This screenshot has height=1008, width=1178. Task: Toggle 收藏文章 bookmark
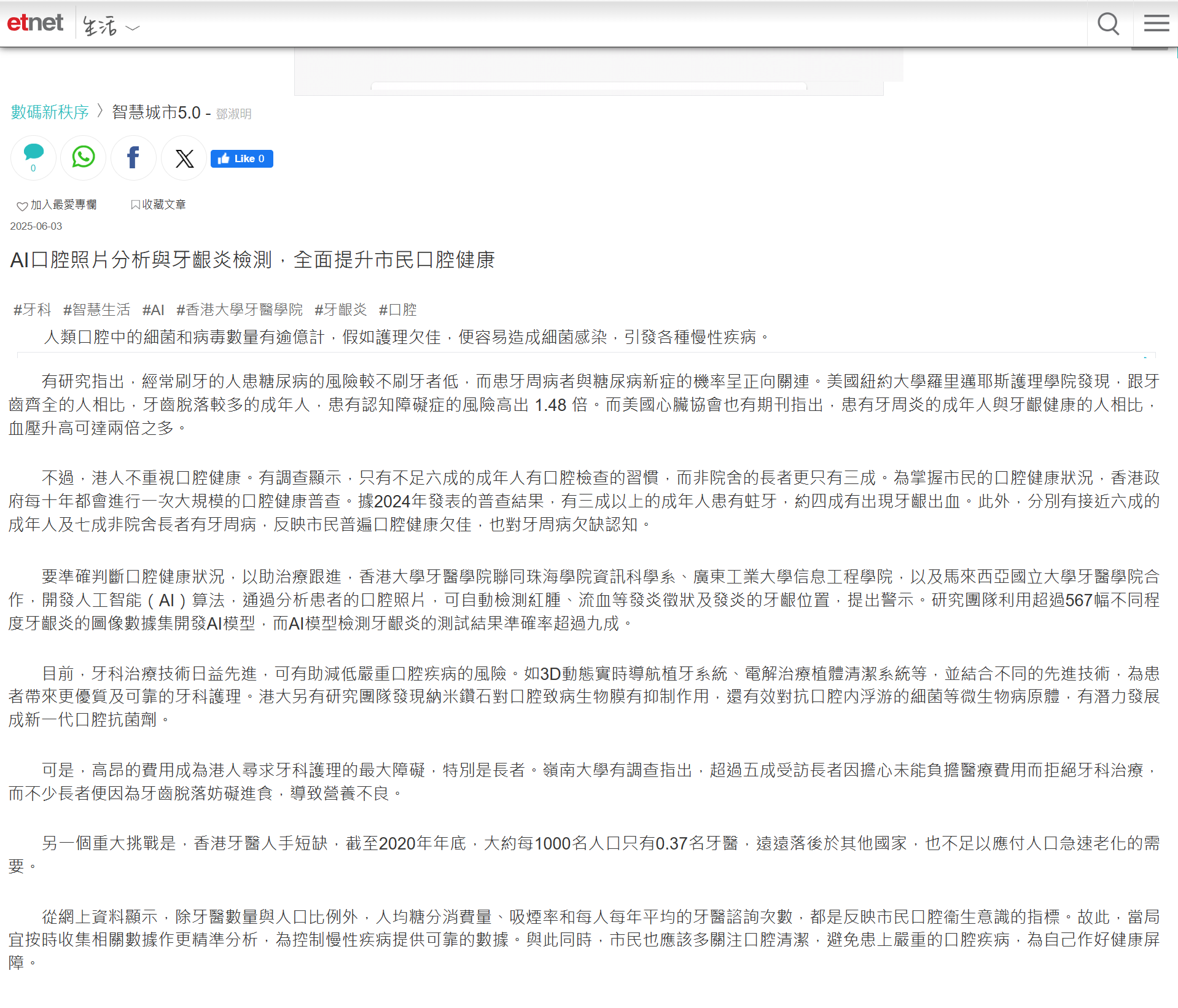click(158, 205)
